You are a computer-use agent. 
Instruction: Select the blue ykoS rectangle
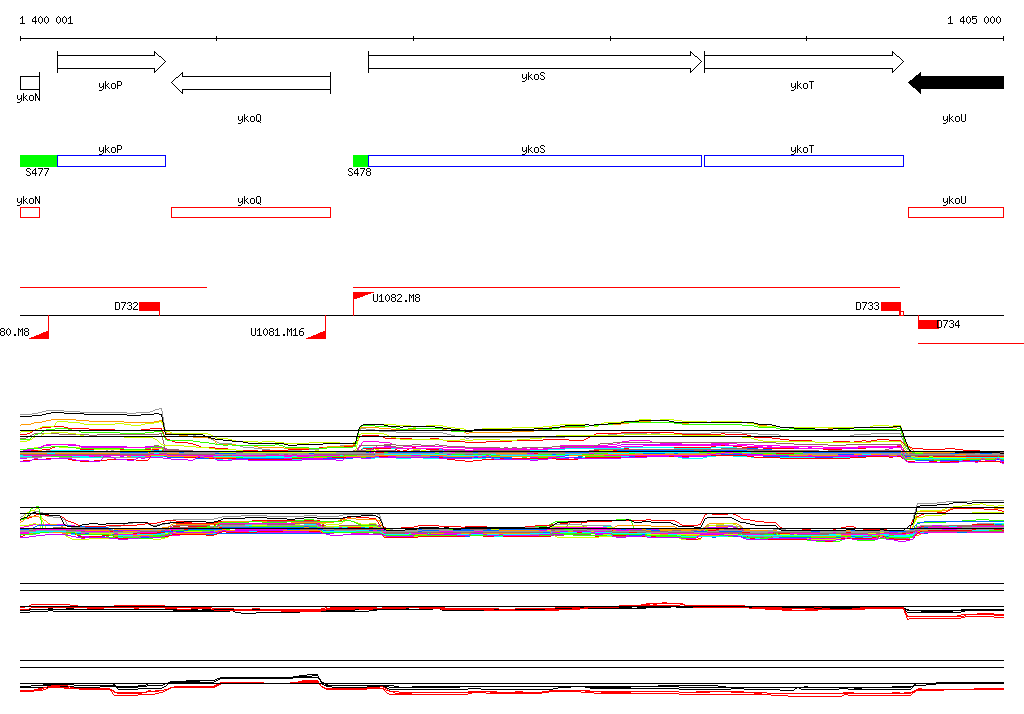535,161
